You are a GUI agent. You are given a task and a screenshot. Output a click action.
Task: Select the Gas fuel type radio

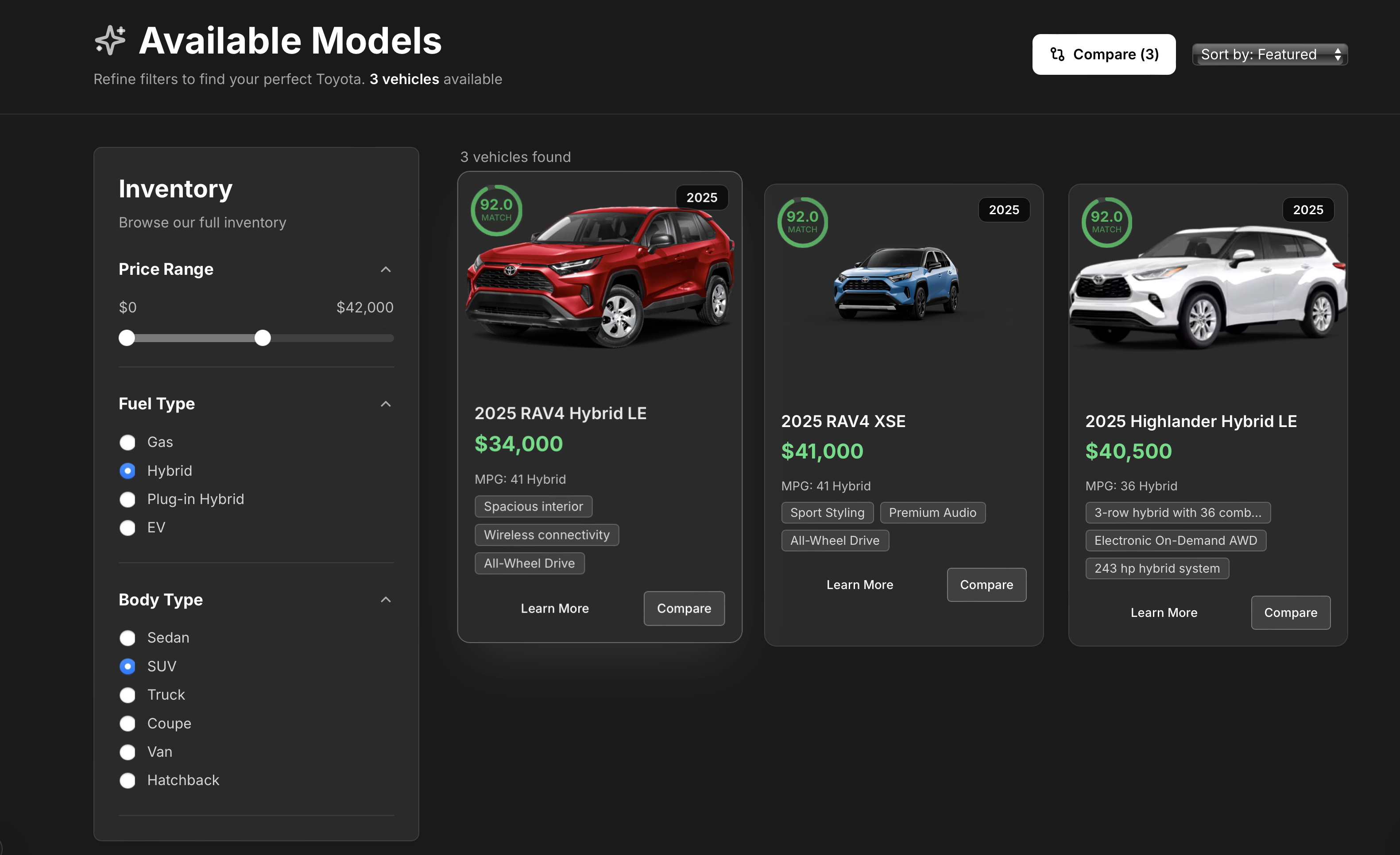tap(127, 442)
